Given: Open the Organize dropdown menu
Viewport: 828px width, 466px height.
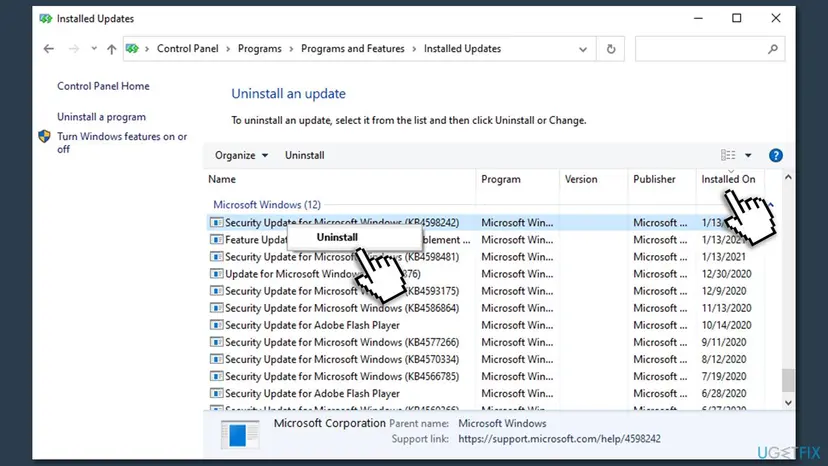Looking at the screenshot, I should point(241,155).
